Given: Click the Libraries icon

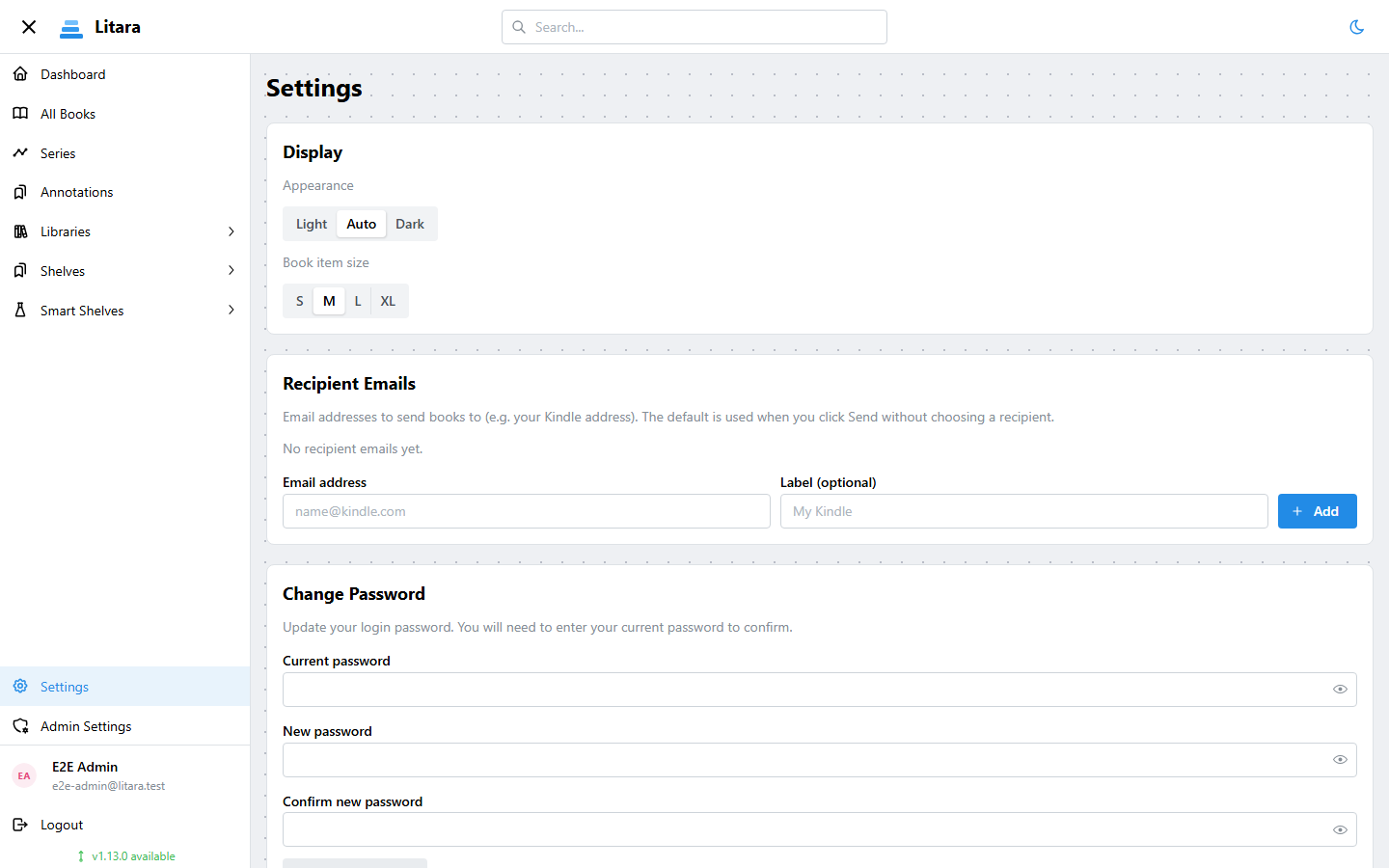Looking at the screenshot, I should [x=20, y=231].
